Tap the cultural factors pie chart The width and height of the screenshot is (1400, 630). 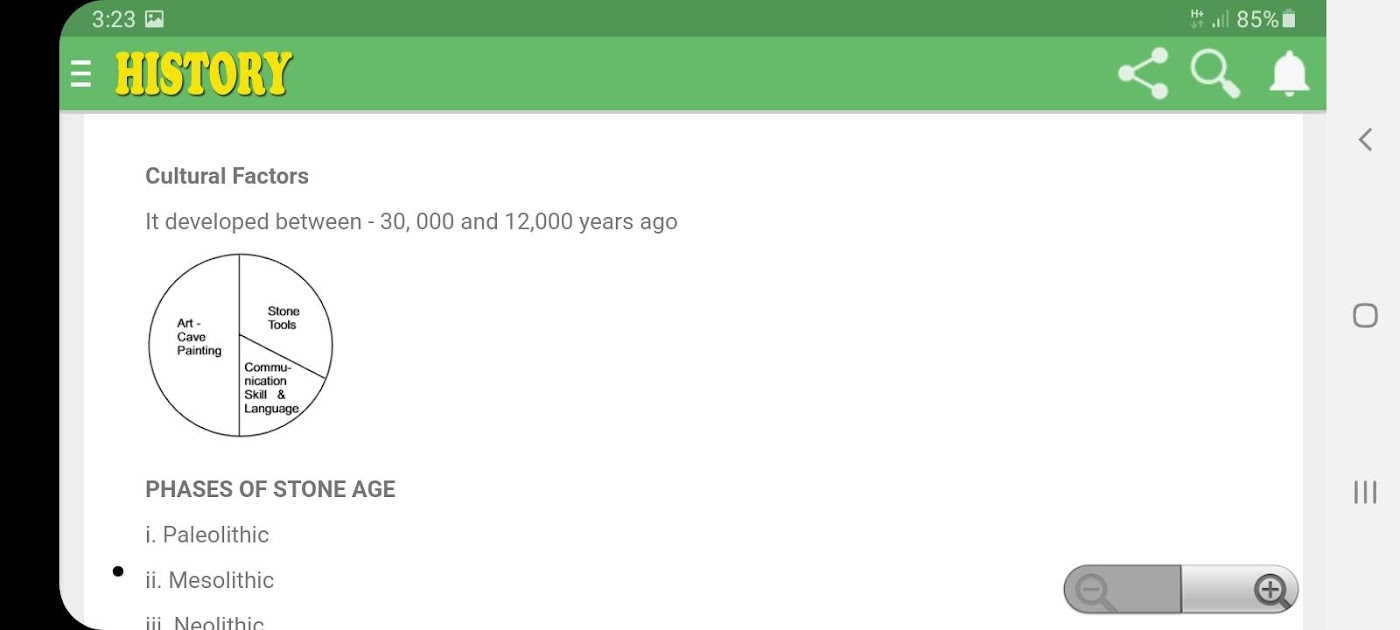click(x=240, y=345)
